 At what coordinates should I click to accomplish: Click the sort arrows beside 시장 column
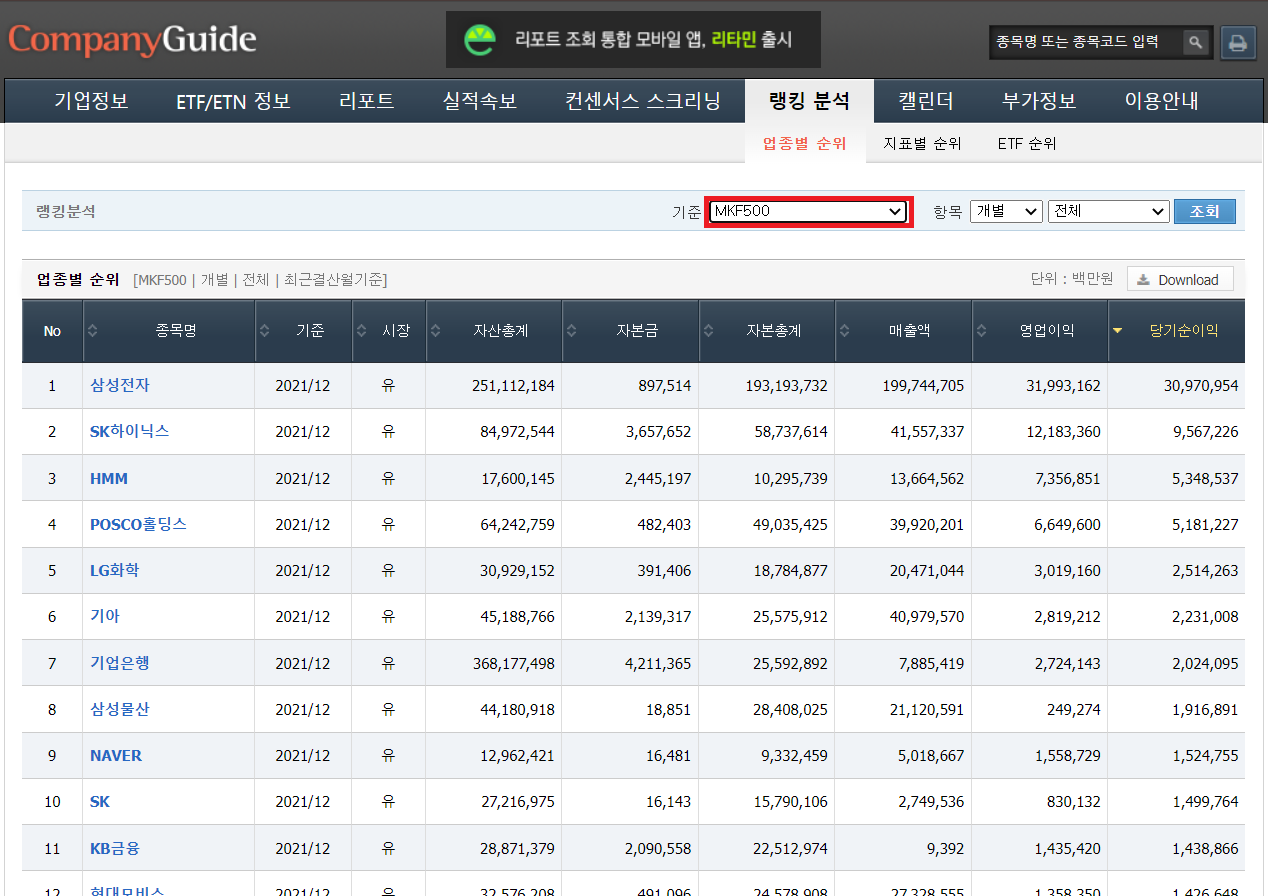click(x=362, y=330)
